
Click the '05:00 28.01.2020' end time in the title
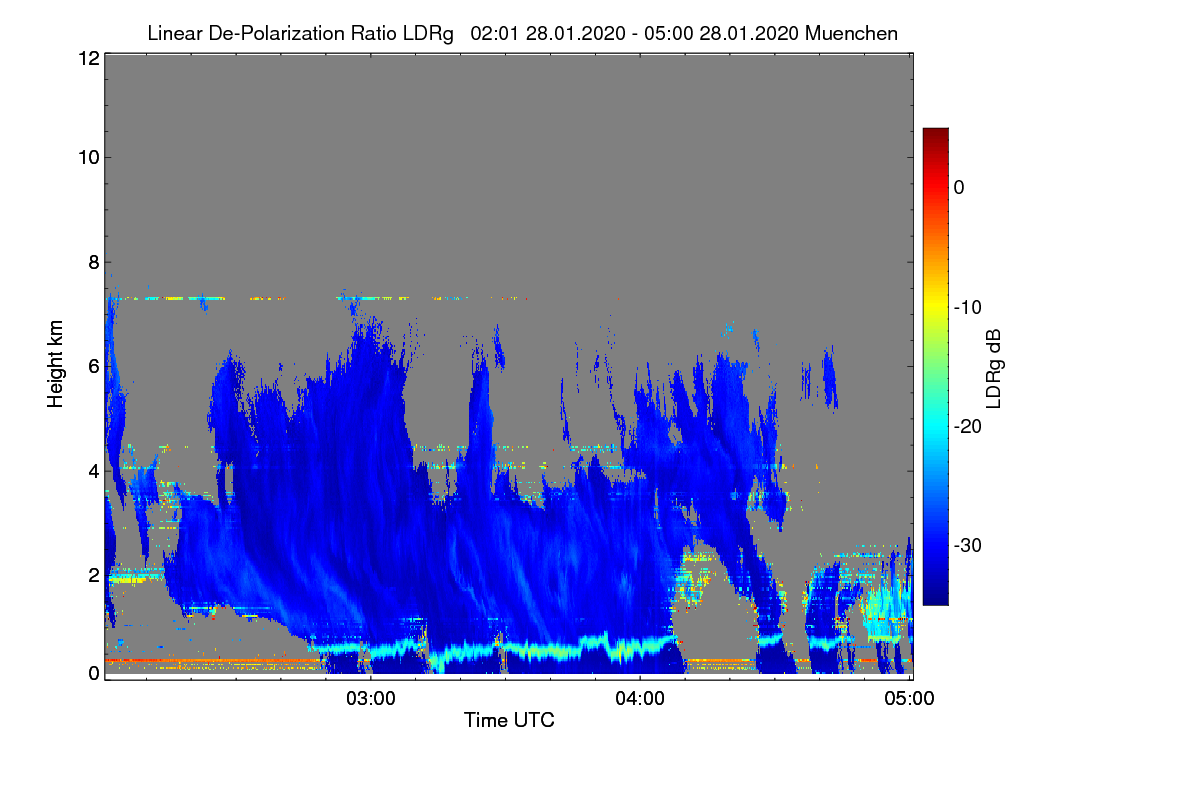(722, 33)
